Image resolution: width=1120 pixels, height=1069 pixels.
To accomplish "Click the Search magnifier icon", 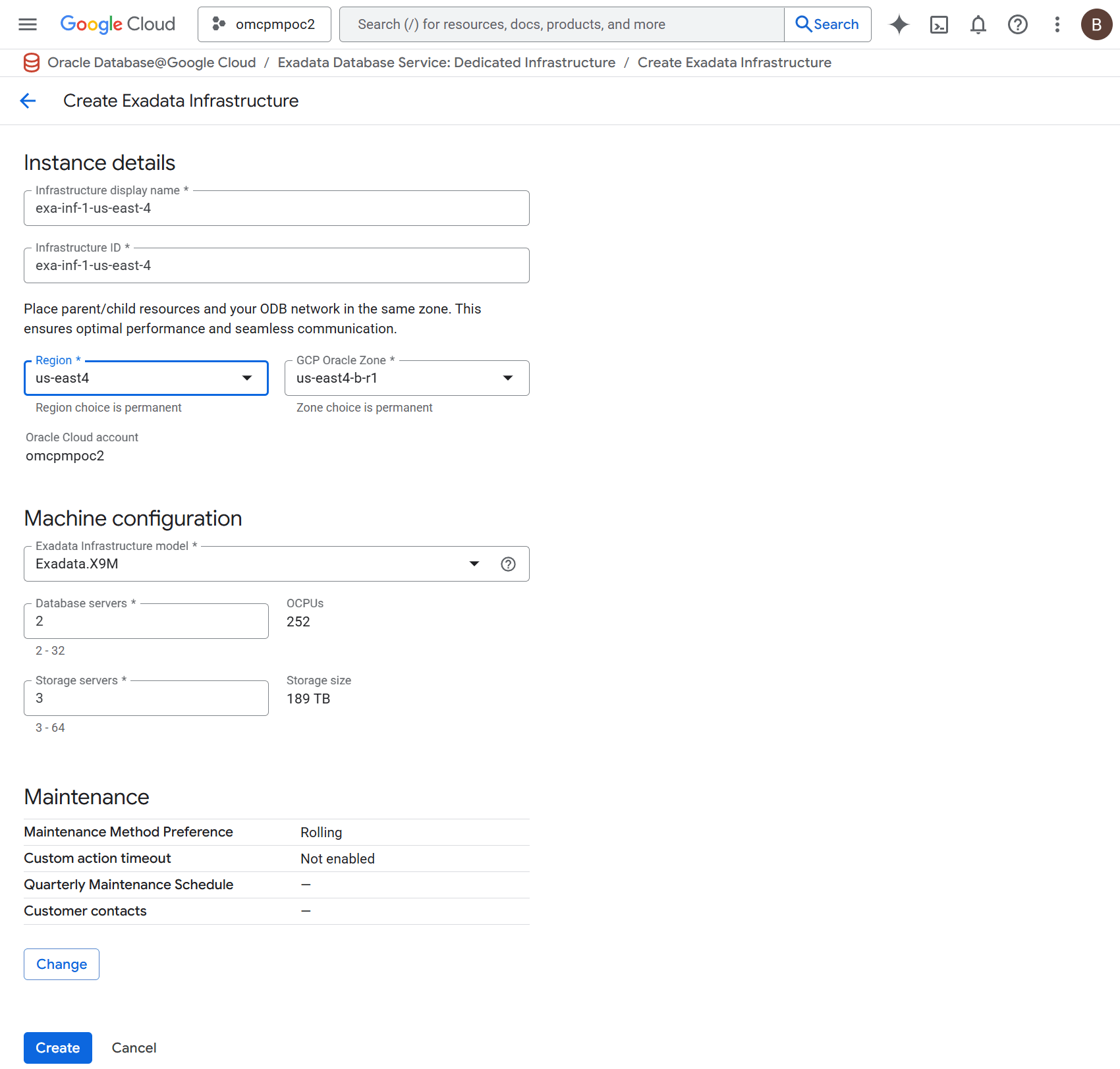I will coord(803,24).
